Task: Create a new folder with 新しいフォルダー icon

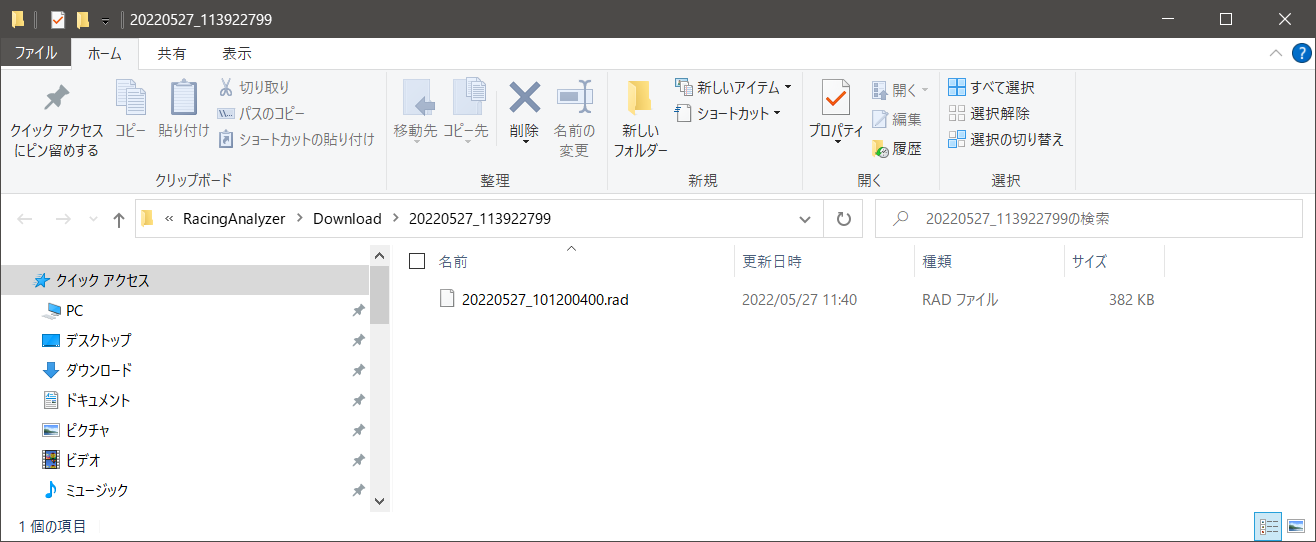Action: coord(640,100)
